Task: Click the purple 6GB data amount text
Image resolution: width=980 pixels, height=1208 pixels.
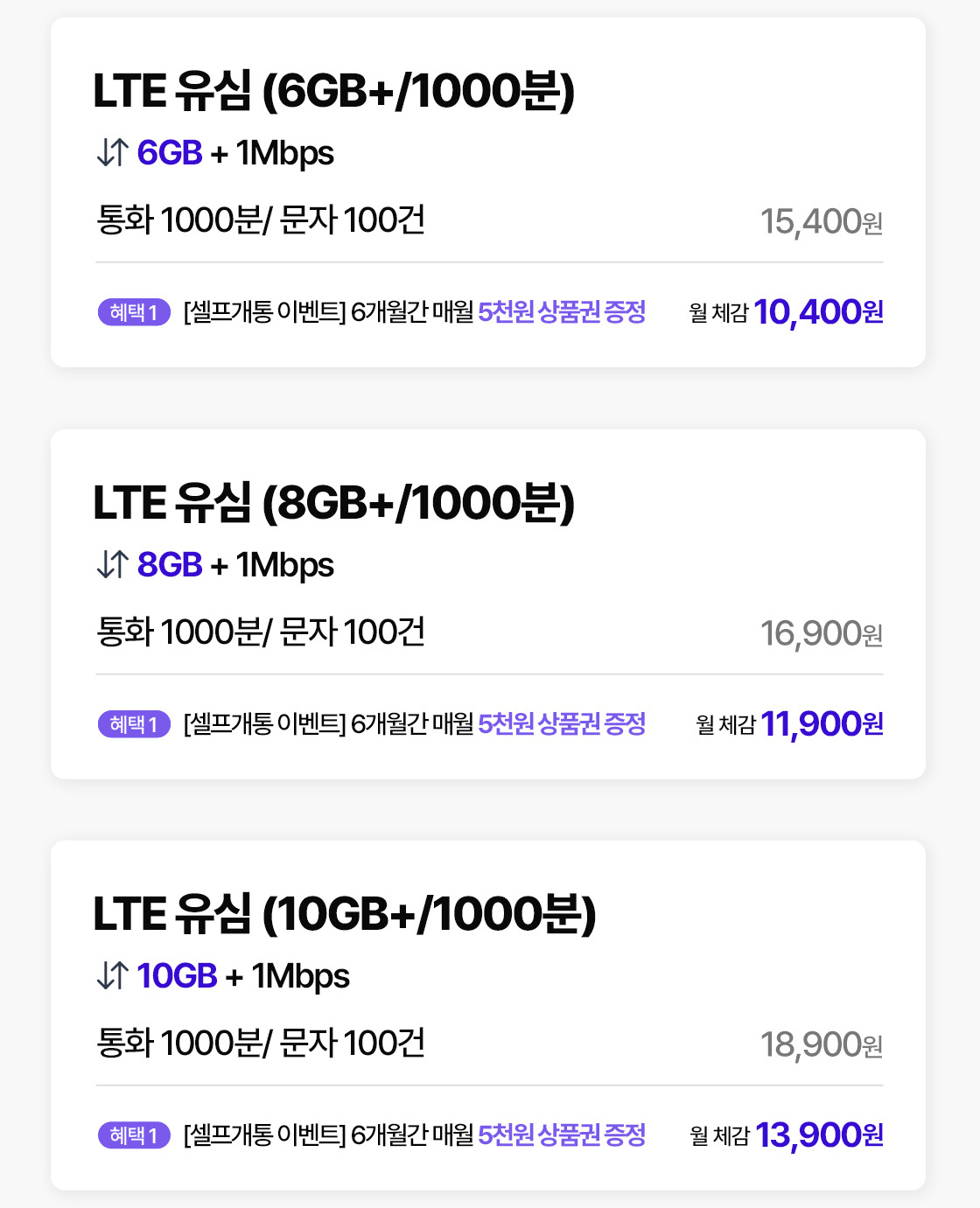Action: (170, 153)
